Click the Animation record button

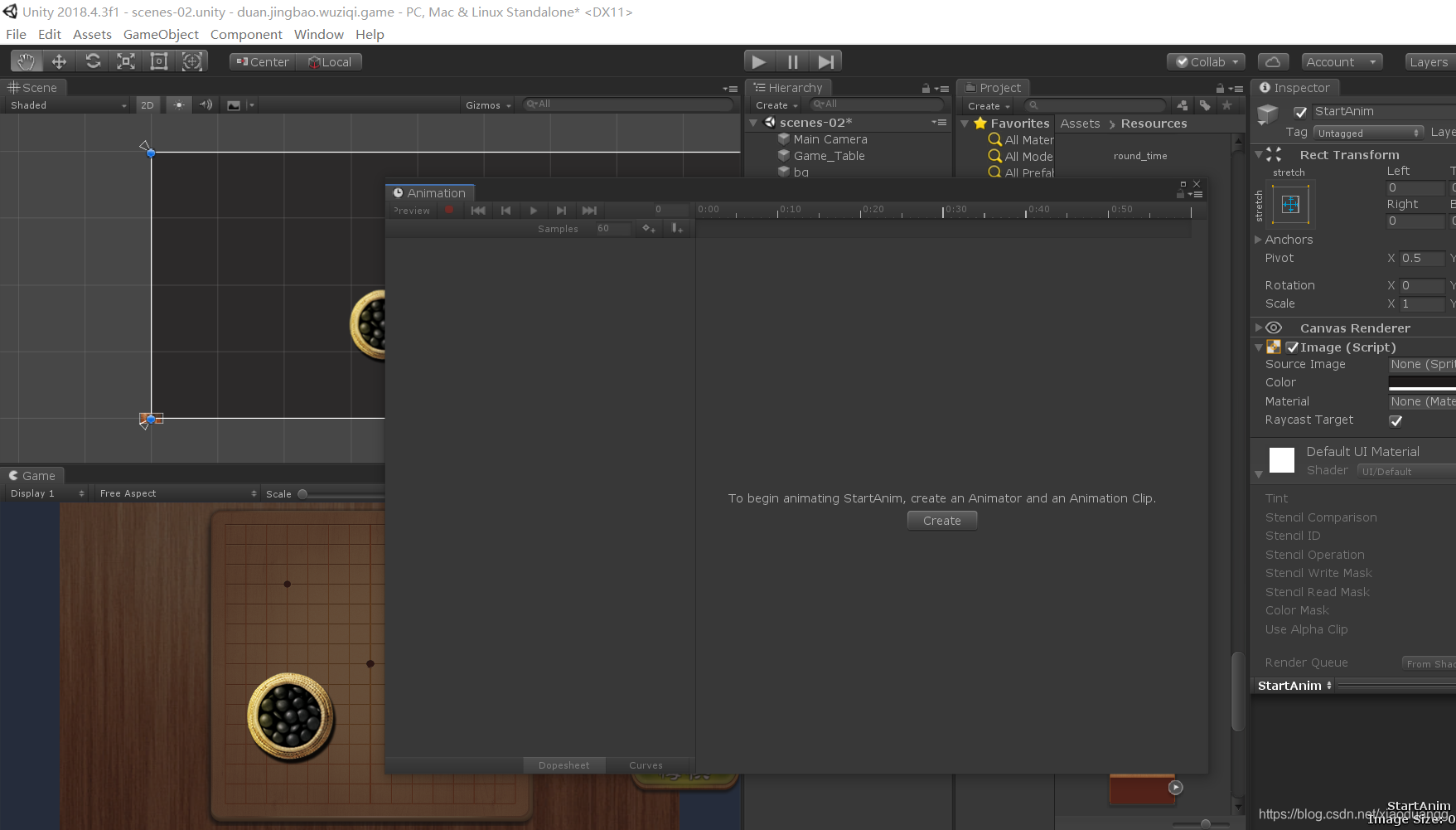[x=449, y=211]
